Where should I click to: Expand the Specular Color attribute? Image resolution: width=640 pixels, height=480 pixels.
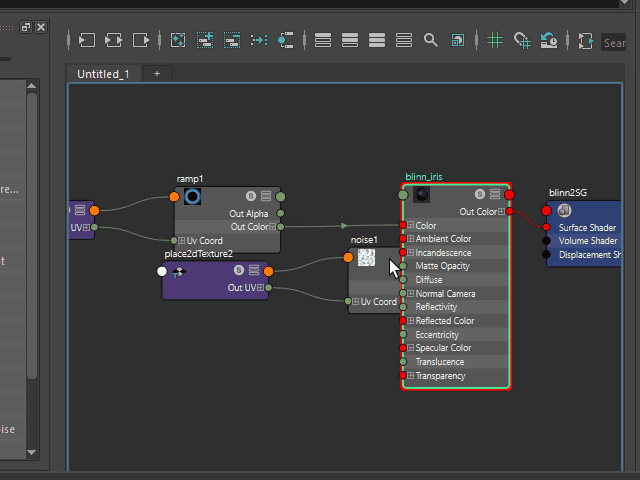point(410,348)
